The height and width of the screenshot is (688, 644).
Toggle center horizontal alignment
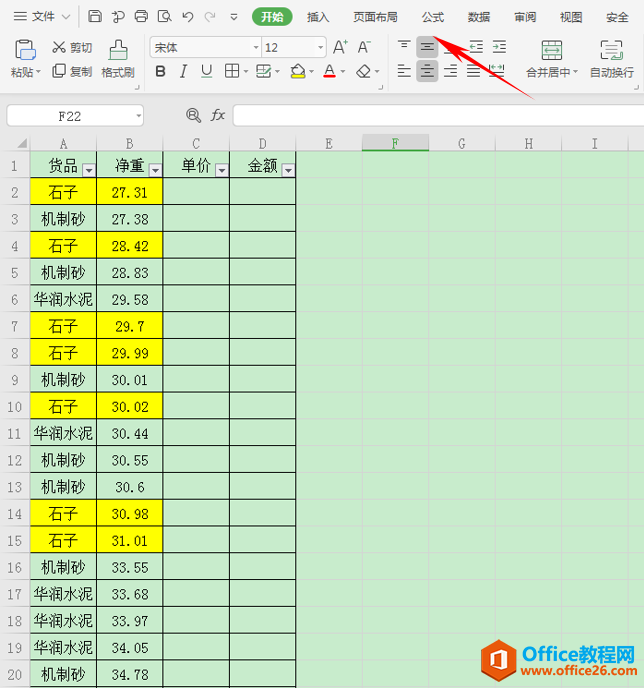click(x=427, y=71)
